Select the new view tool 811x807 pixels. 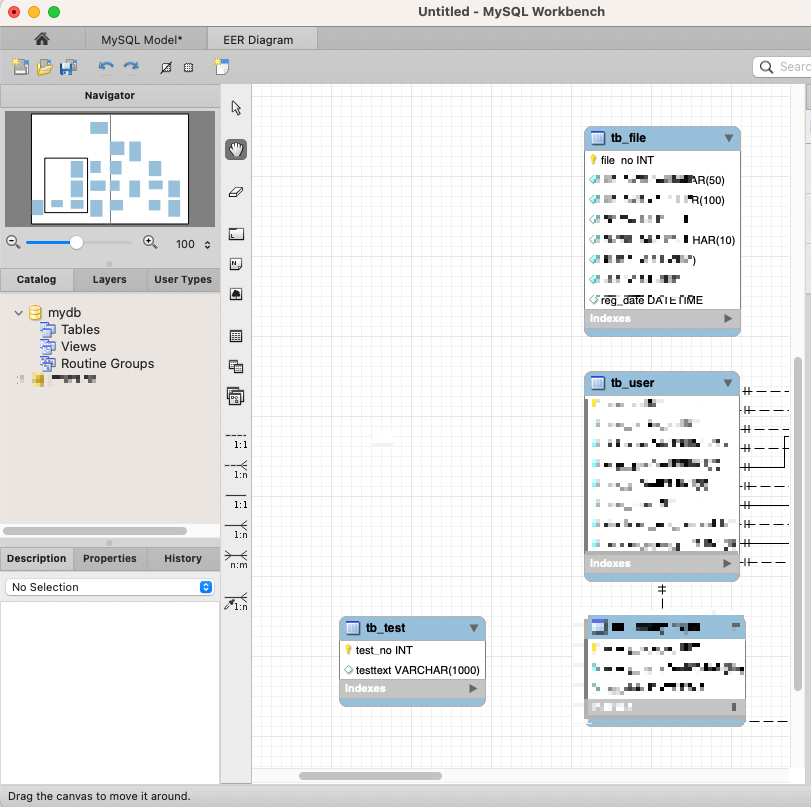[236, 367]
